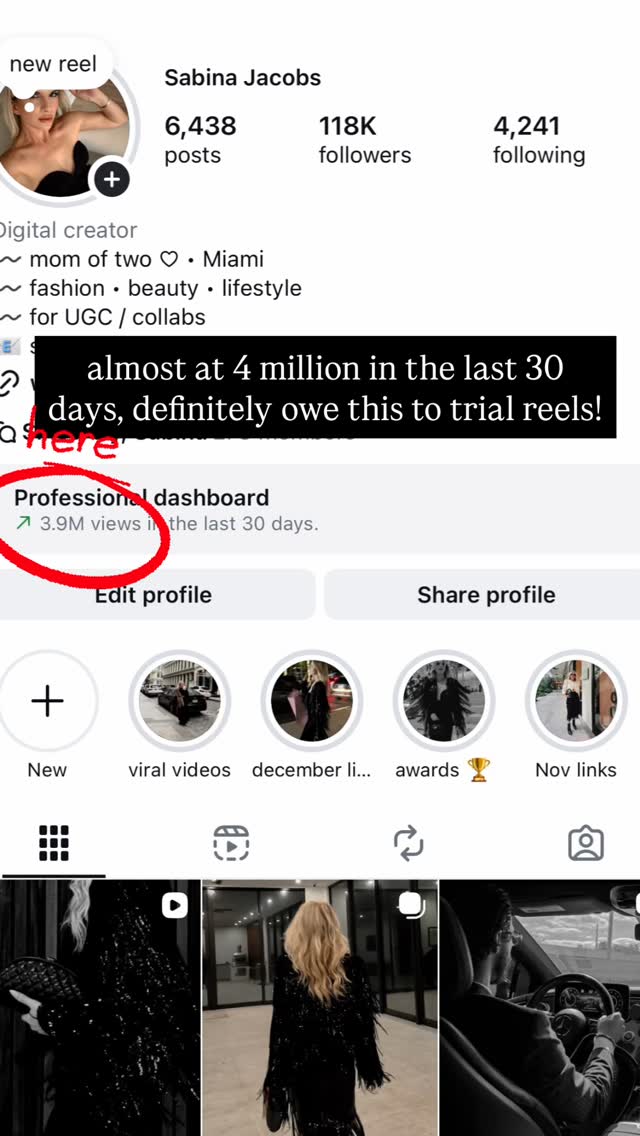Open the car driving post thumbnail
Screen dimensions: 640x1136
(x=540, y=1008)
